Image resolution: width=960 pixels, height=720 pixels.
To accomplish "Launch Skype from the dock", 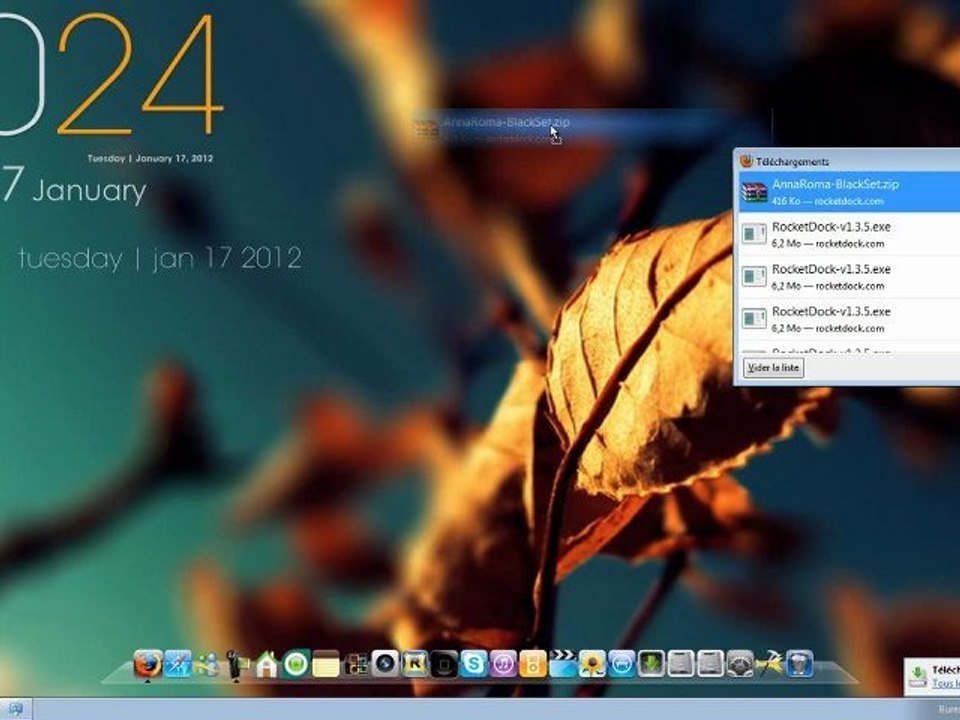I will tap(473, 665).
